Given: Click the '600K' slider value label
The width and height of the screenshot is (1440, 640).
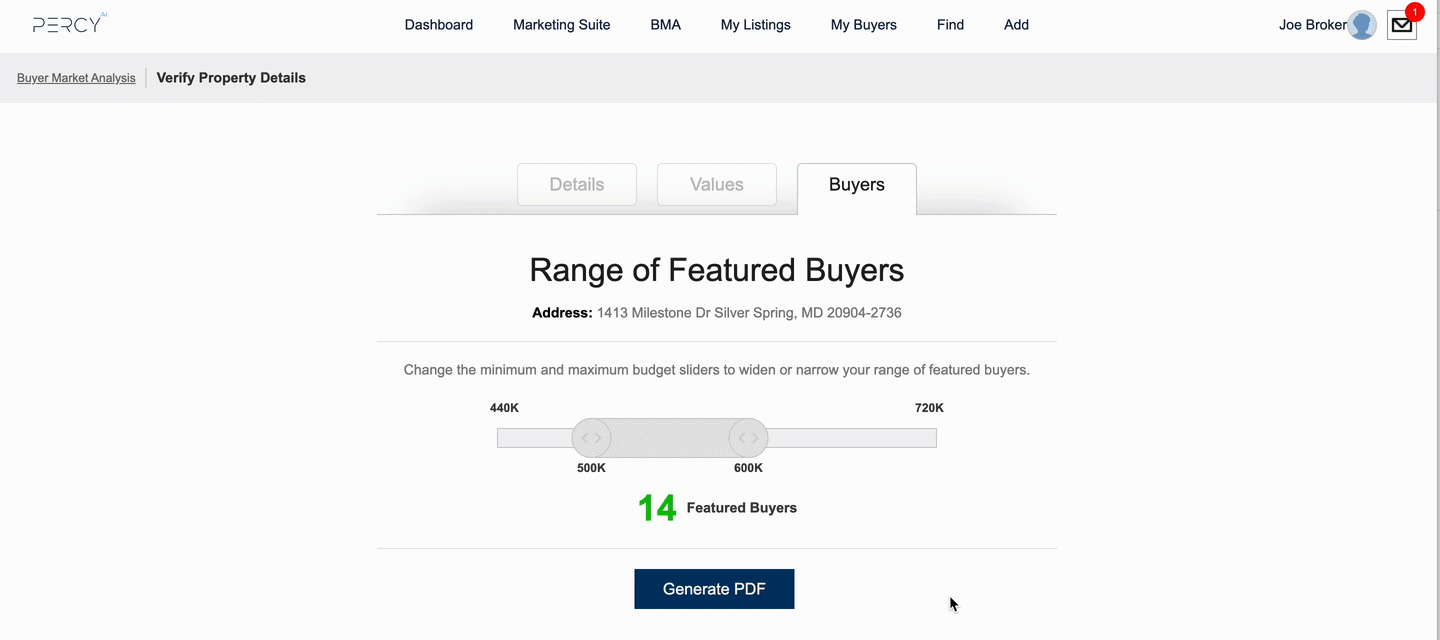Looking at the screenshot, I should pyautogui.click(x=748, y=468).
